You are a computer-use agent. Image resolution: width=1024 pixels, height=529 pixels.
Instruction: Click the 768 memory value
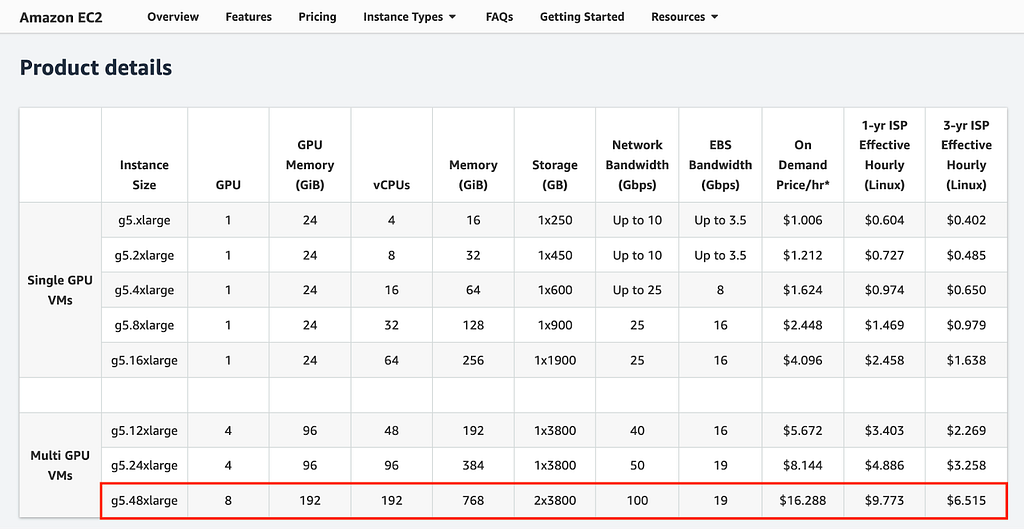pos(473,501)
